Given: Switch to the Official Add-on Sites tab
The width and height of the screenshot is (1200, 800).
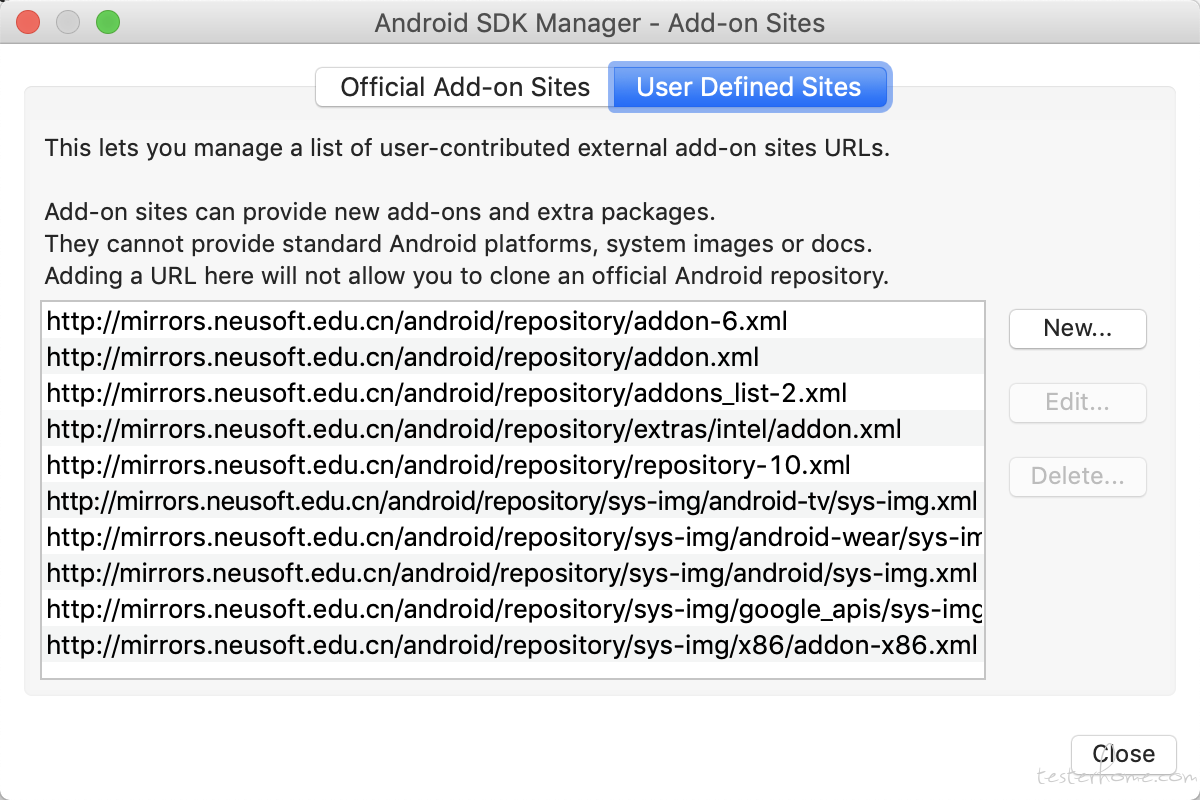Looking at the screenshot, I should click(463, 87).
